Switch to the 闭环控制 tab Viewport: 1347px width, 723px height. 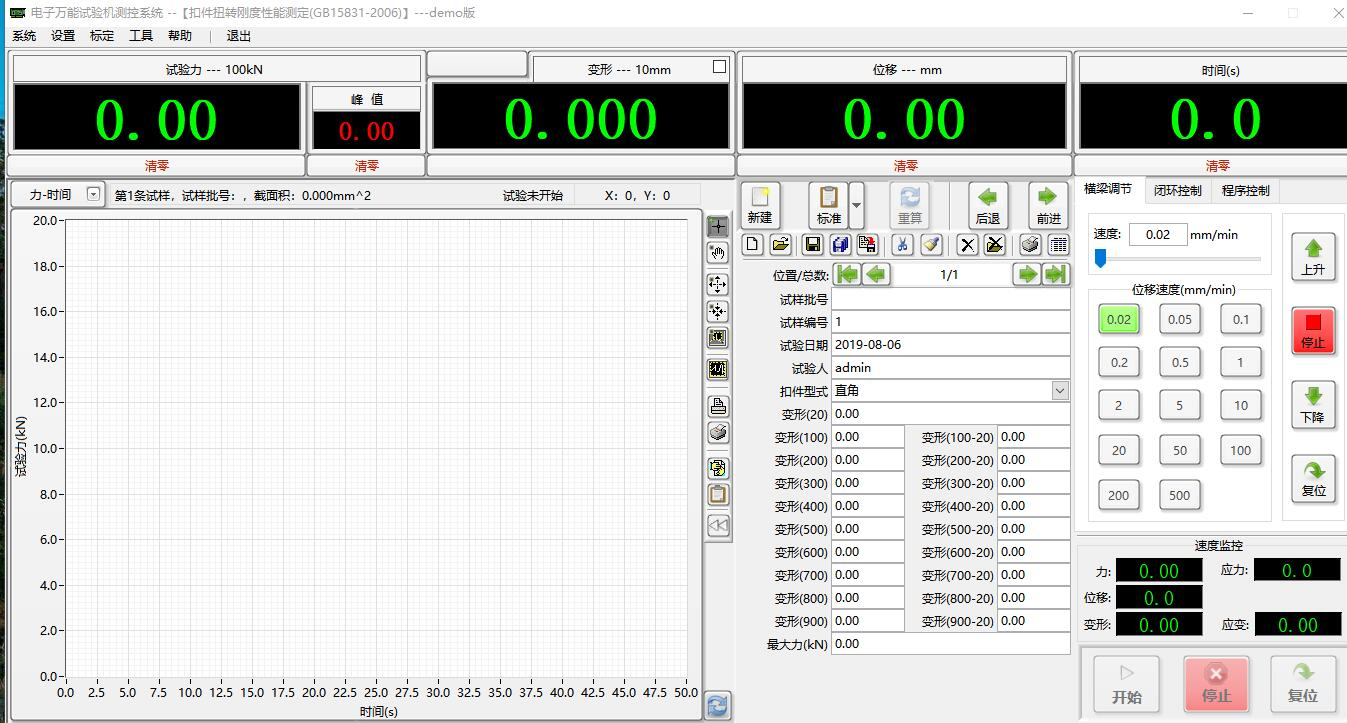tap(1177, 190)
